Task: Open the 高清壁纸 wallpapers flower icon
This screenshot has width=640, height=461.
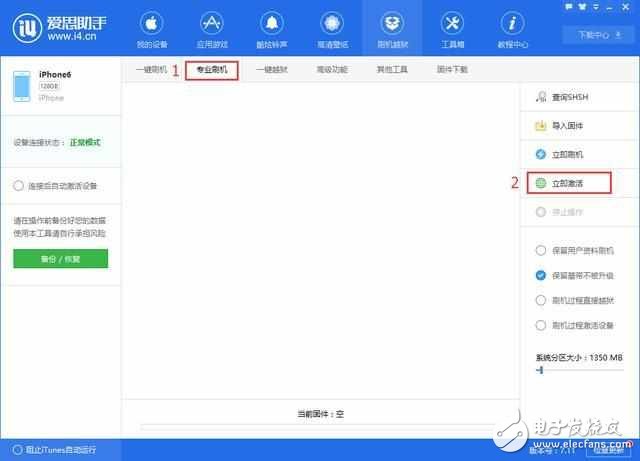Action: (x=332, y=23)
